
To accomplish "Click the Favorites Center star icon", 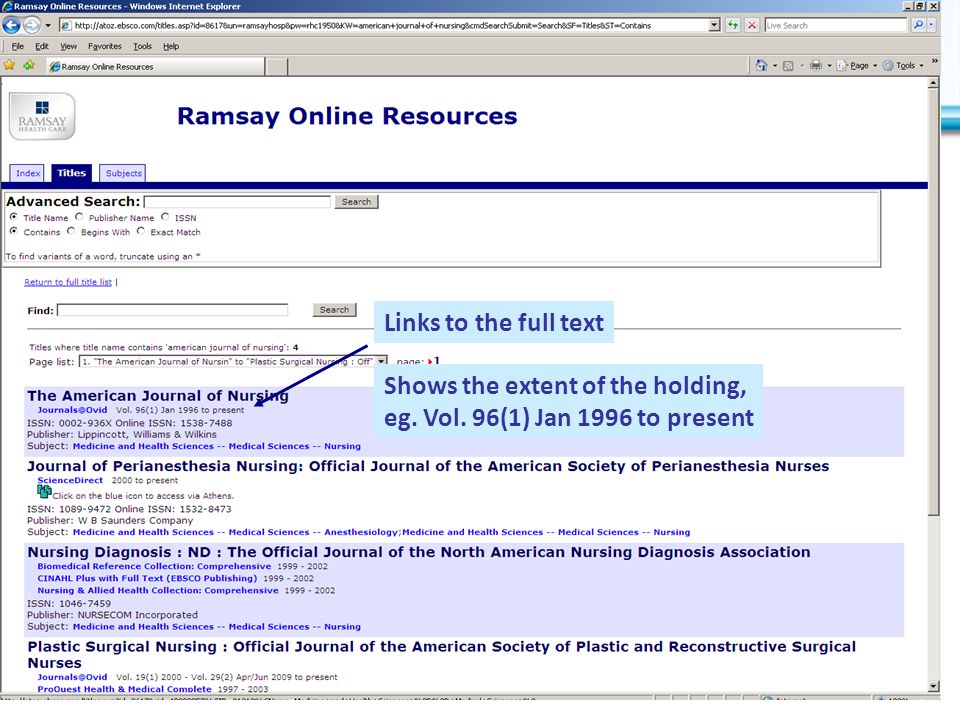I will [10, 65].
